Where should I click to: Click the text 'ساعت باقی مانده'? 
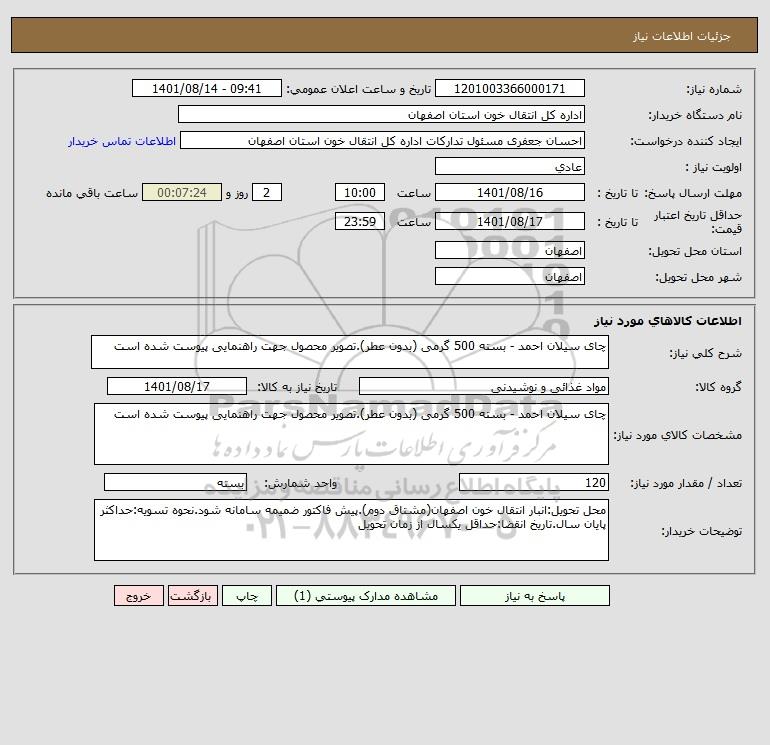92,193
